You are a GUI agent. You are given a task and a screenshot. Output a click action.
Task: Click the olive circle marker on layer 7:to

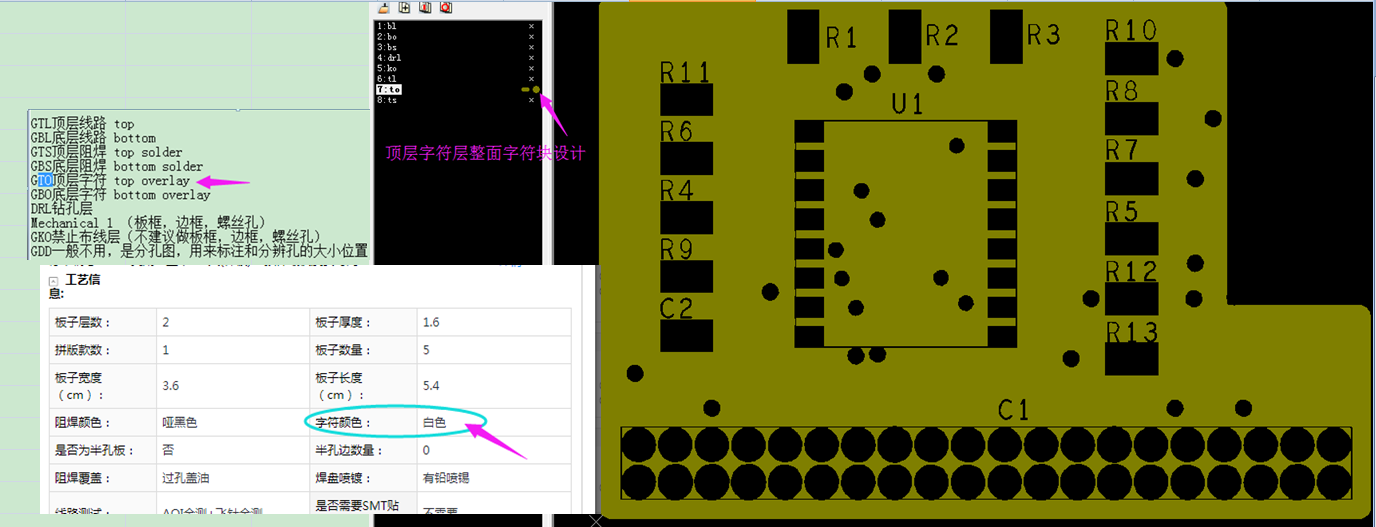pos(537,90)
